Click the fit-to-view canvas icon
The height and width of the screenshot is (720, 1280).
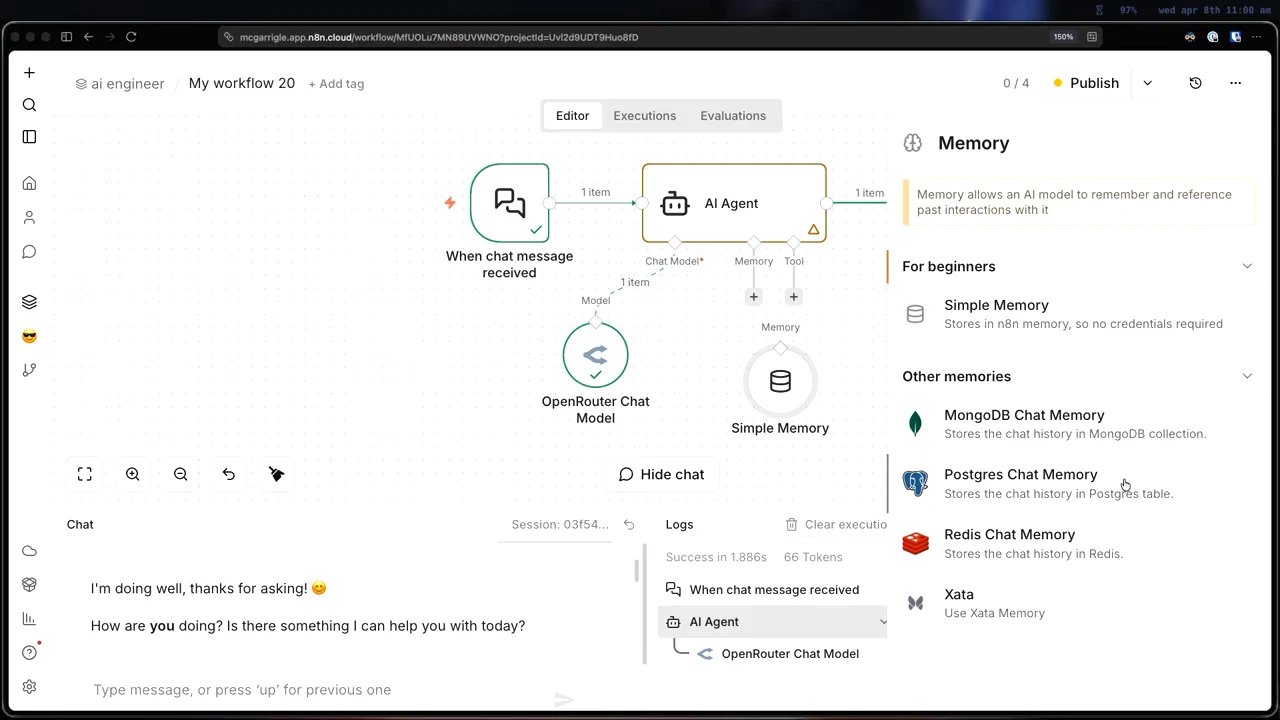(x=85, y=474)
